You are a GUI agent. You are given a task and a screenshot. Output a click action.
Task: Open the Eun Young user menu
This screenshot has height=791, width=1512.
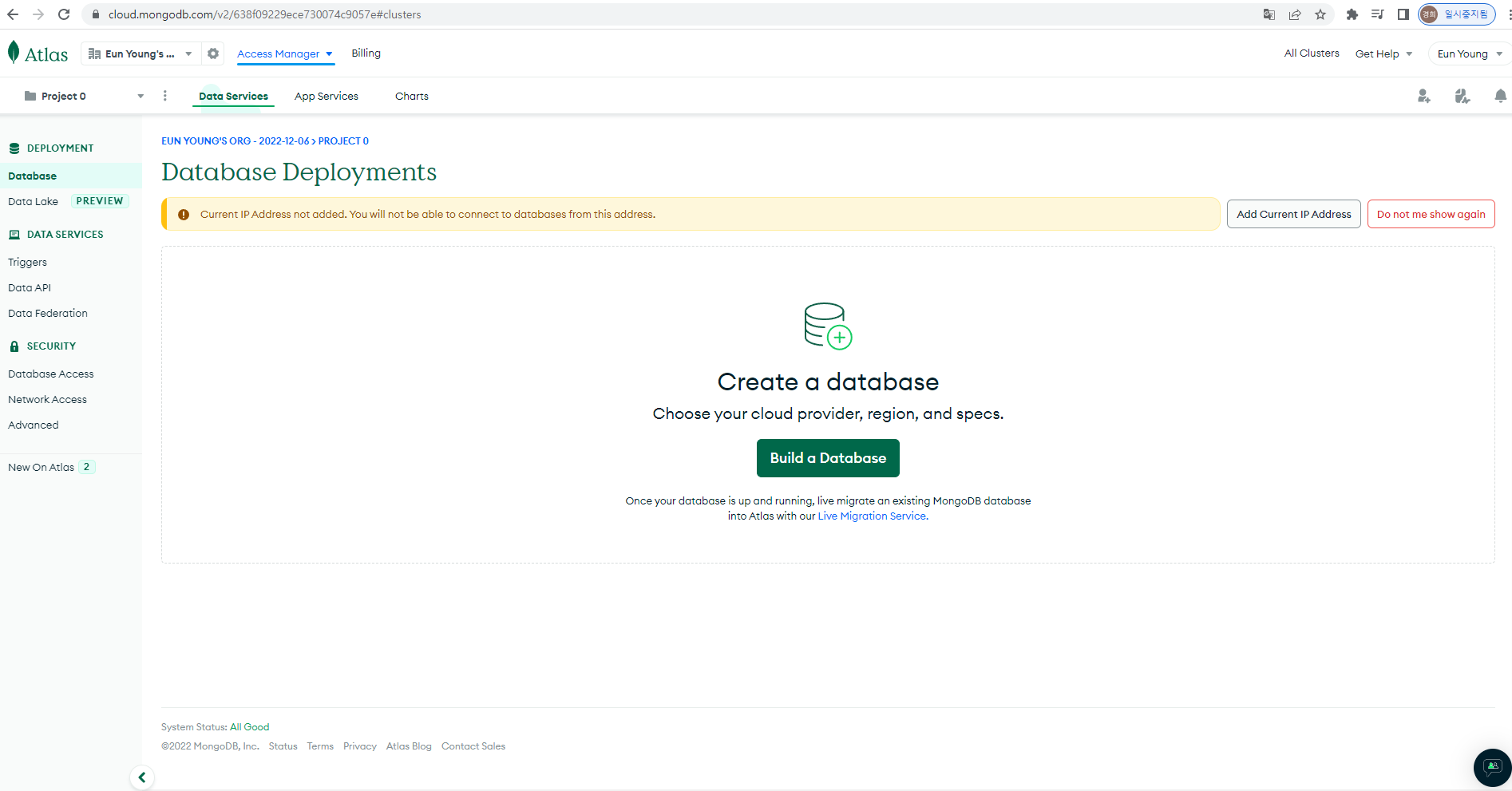1470,53
